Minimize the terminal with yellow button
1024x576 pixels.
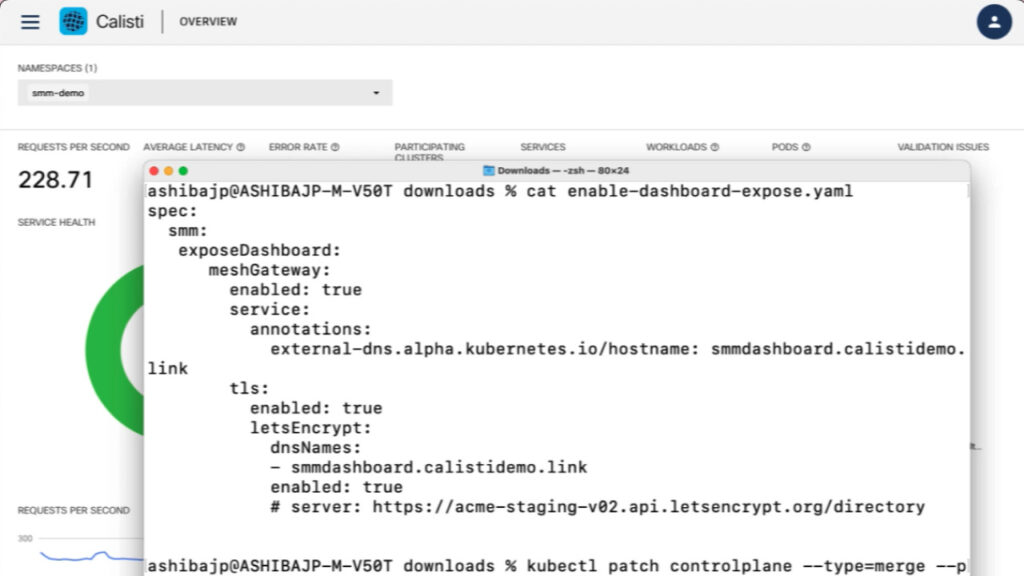(168, 170)
